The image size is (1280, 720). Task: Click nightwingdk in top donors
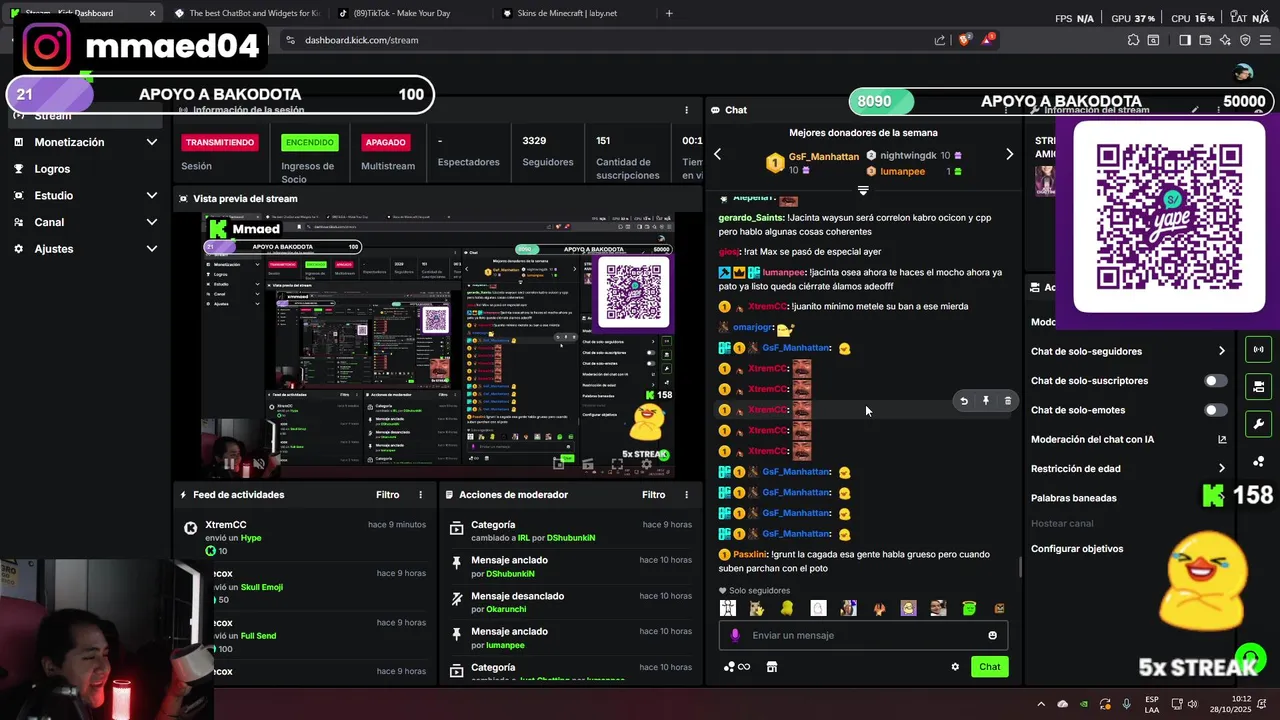[908, 156]
